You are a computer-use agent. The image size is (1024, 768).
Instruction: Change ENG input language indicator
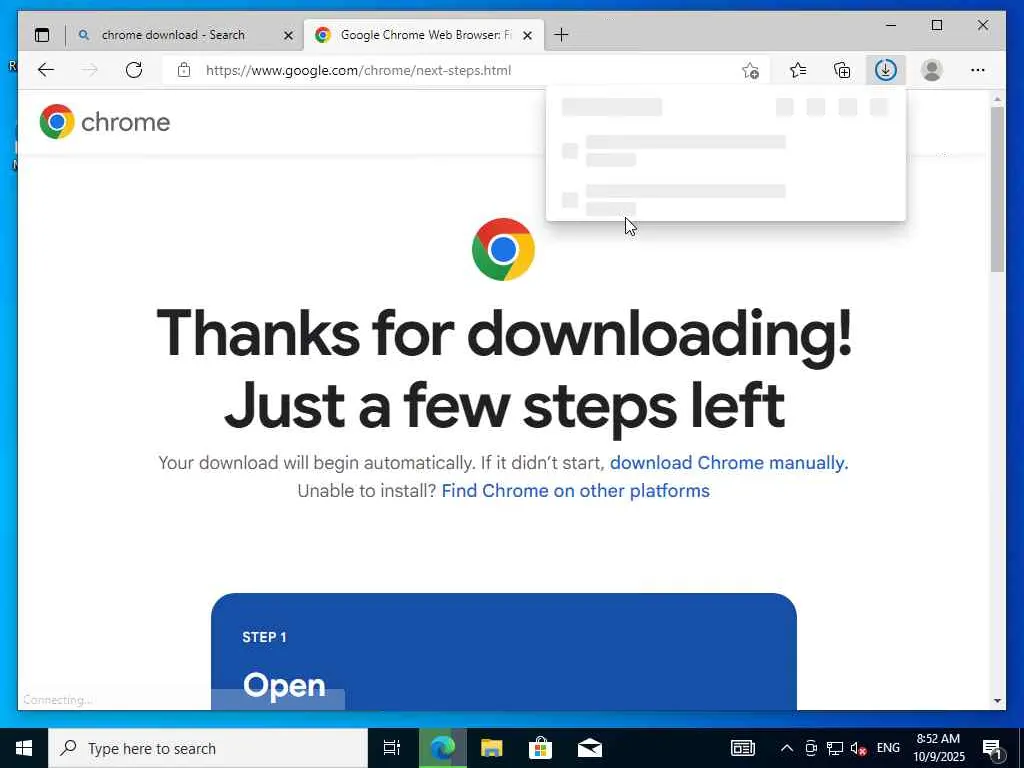(888, 748)
